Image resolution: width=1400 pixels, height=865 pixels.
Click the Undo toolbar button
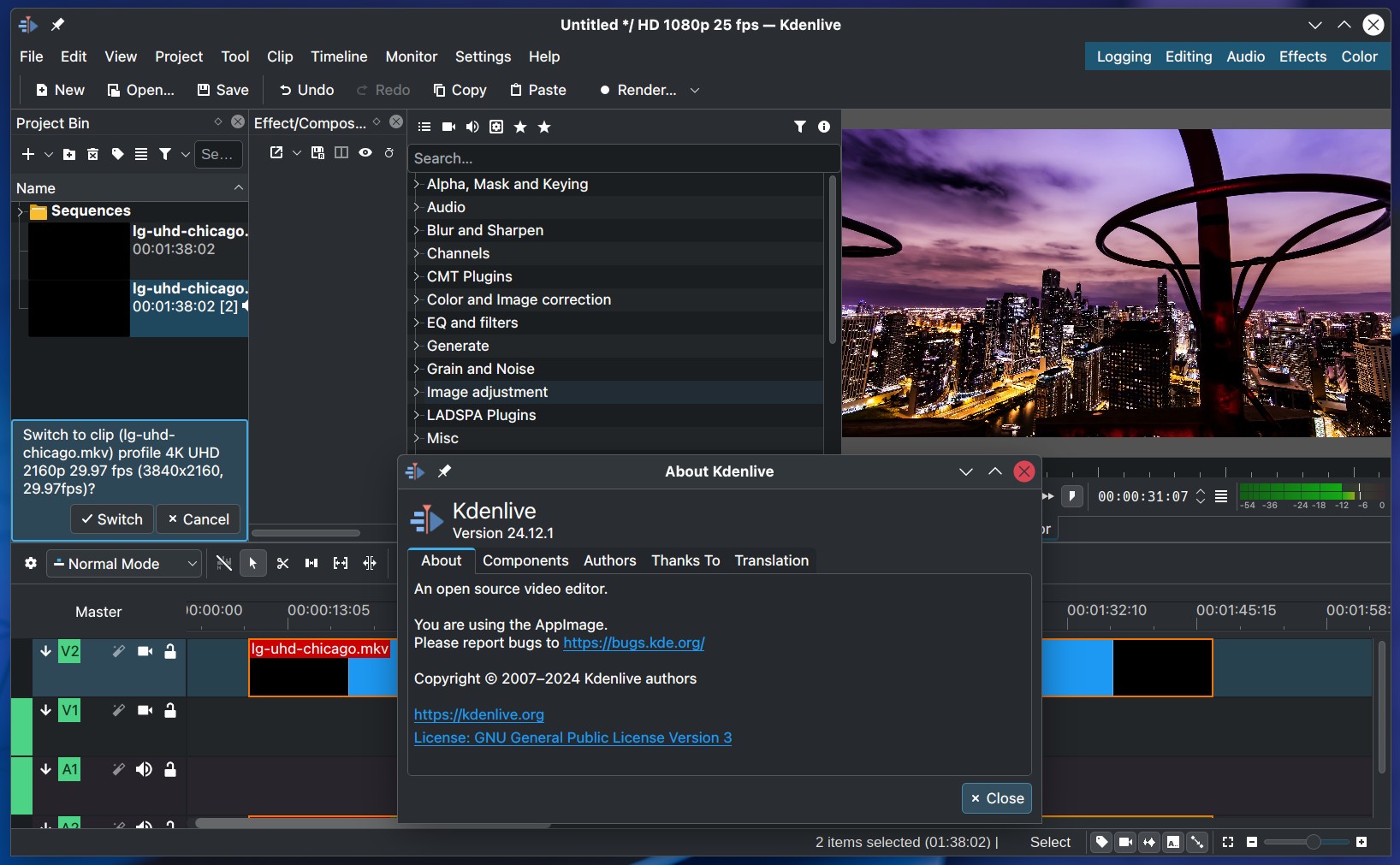(306, 90)
